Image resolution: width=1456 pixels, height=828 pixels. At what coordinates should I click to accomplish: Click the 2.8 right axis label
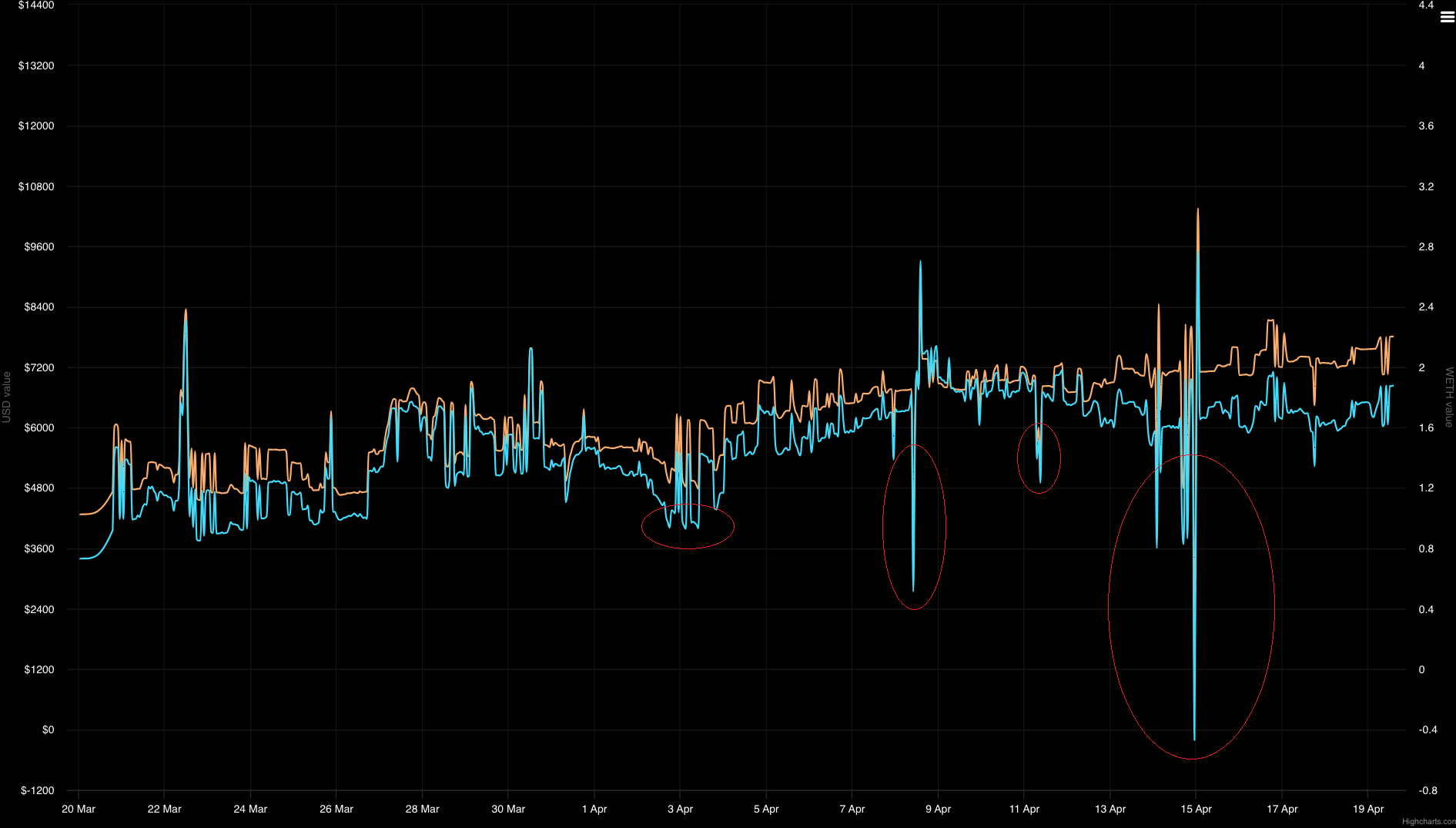[1426, 246]
